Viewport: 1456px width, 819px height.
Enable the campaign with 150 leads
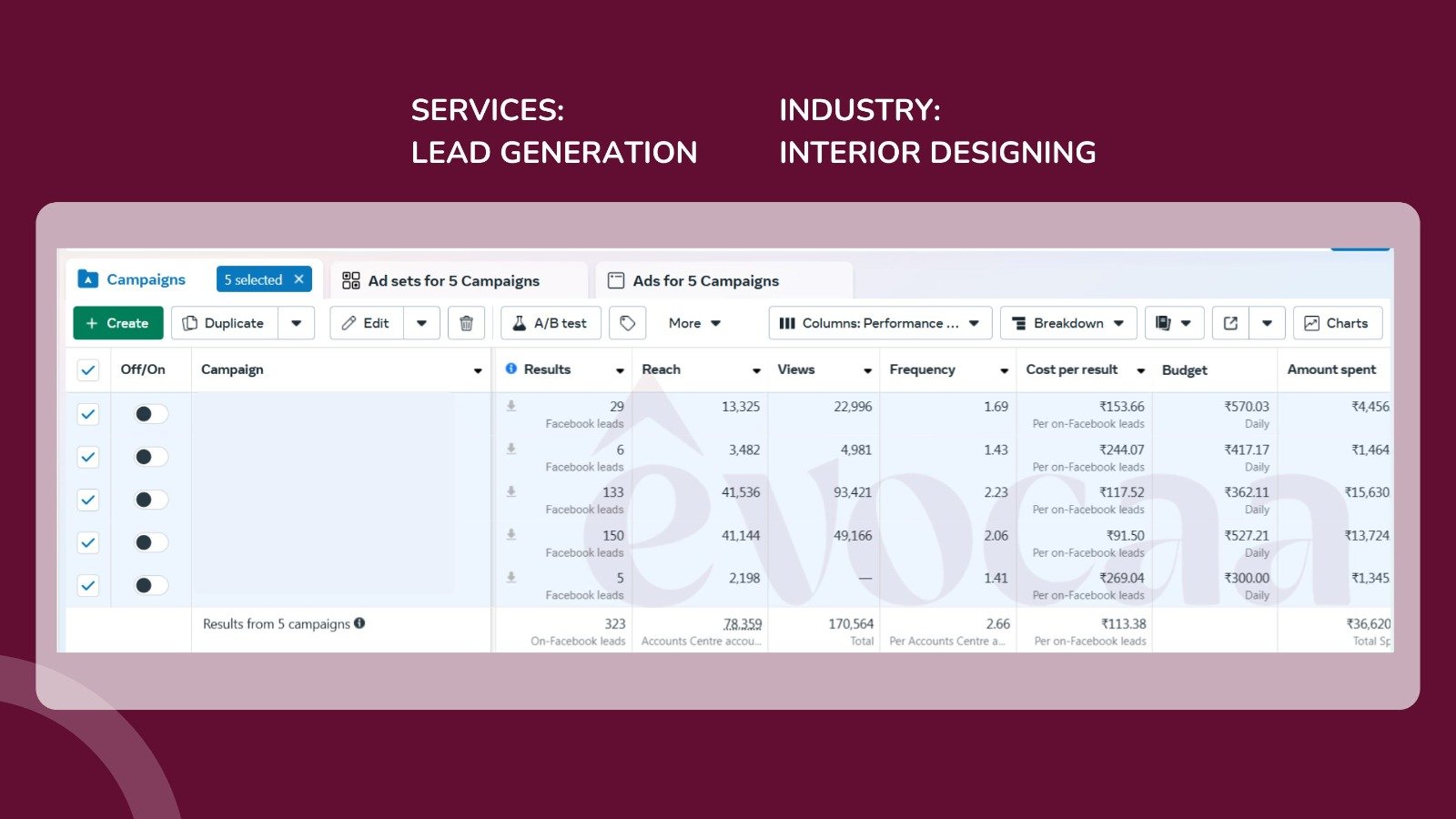pos(151,542)
